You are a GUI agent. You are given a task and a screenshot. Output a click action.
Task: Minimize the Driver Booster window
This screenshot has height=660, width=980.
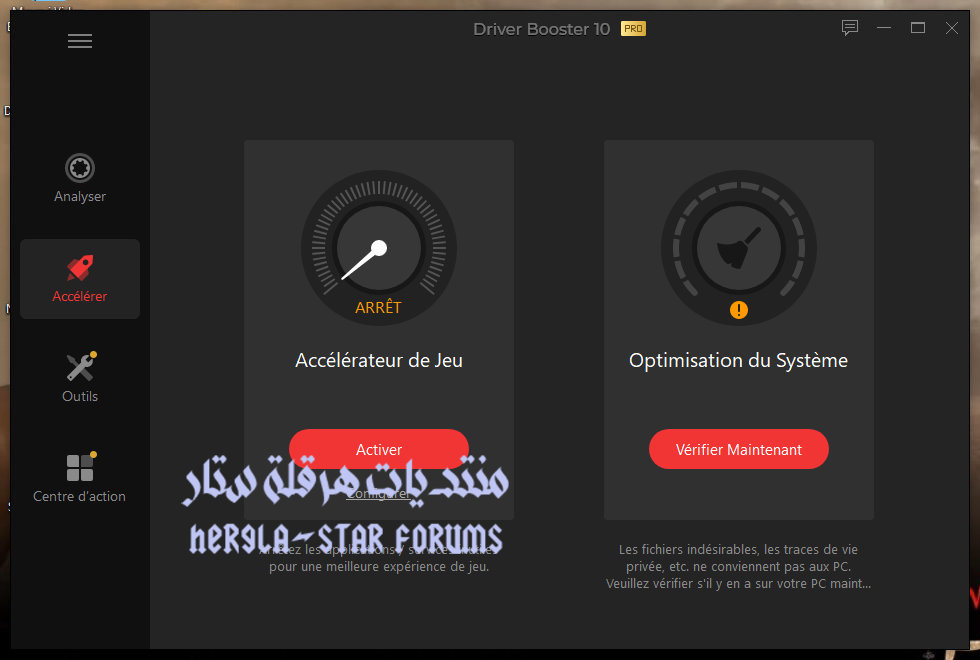coord(884,28)
